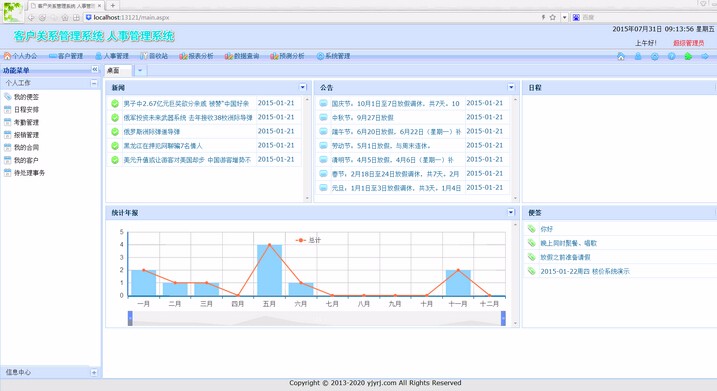Viewport: 717px width, 391px height.
Task: Click green check icon of 俄罗斯洲际弹道导弹 row
Action: [115, 132]
